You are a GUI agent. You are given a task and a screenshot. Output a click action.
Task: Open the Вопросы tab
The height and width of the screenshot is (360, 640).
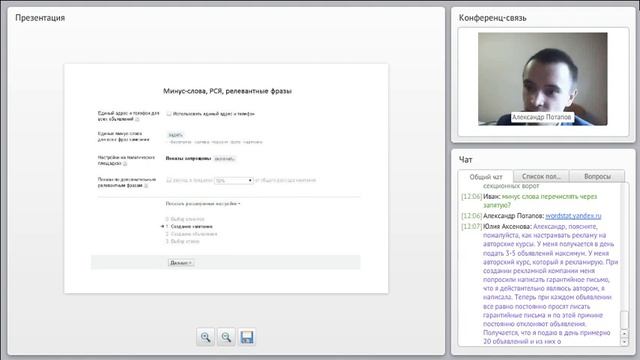(597, 176)
